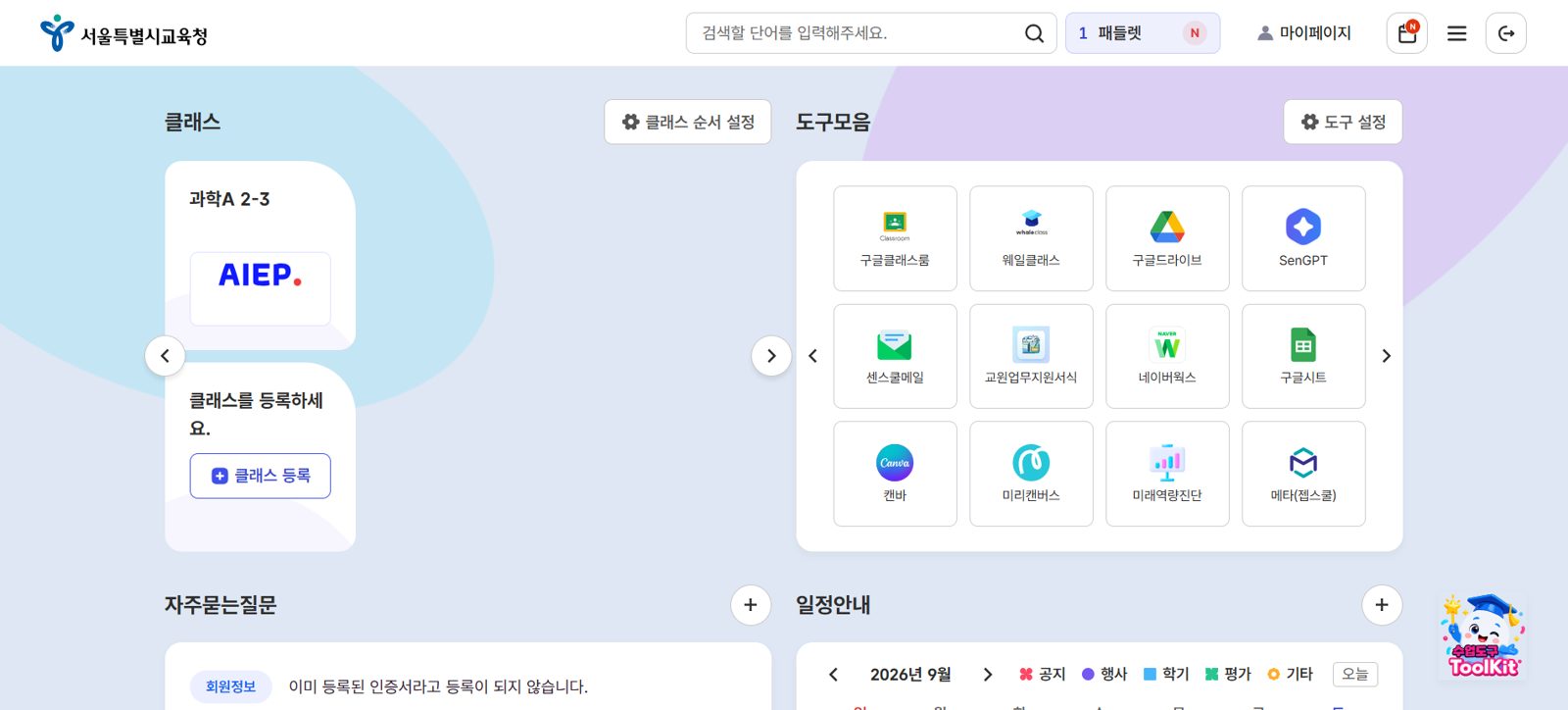Open 교원업무지원서식 tool
This screenshot has width=1568, height=710.
(1031, 356)
